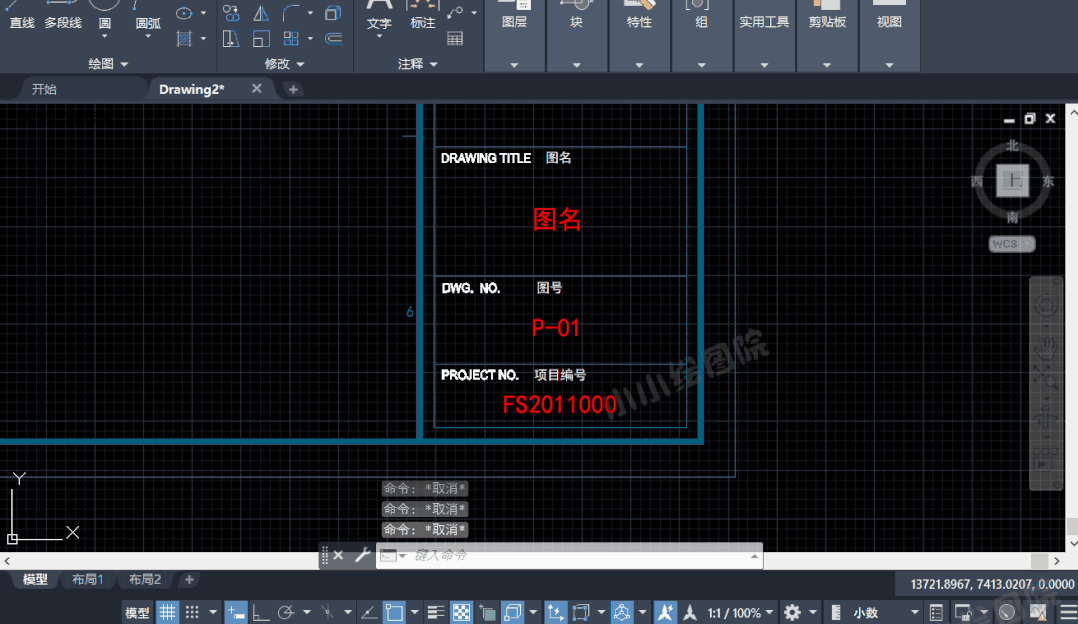The image size is (1078, 624).
Task: Click the wrench customize icon on command line
Action: (362, 556)
